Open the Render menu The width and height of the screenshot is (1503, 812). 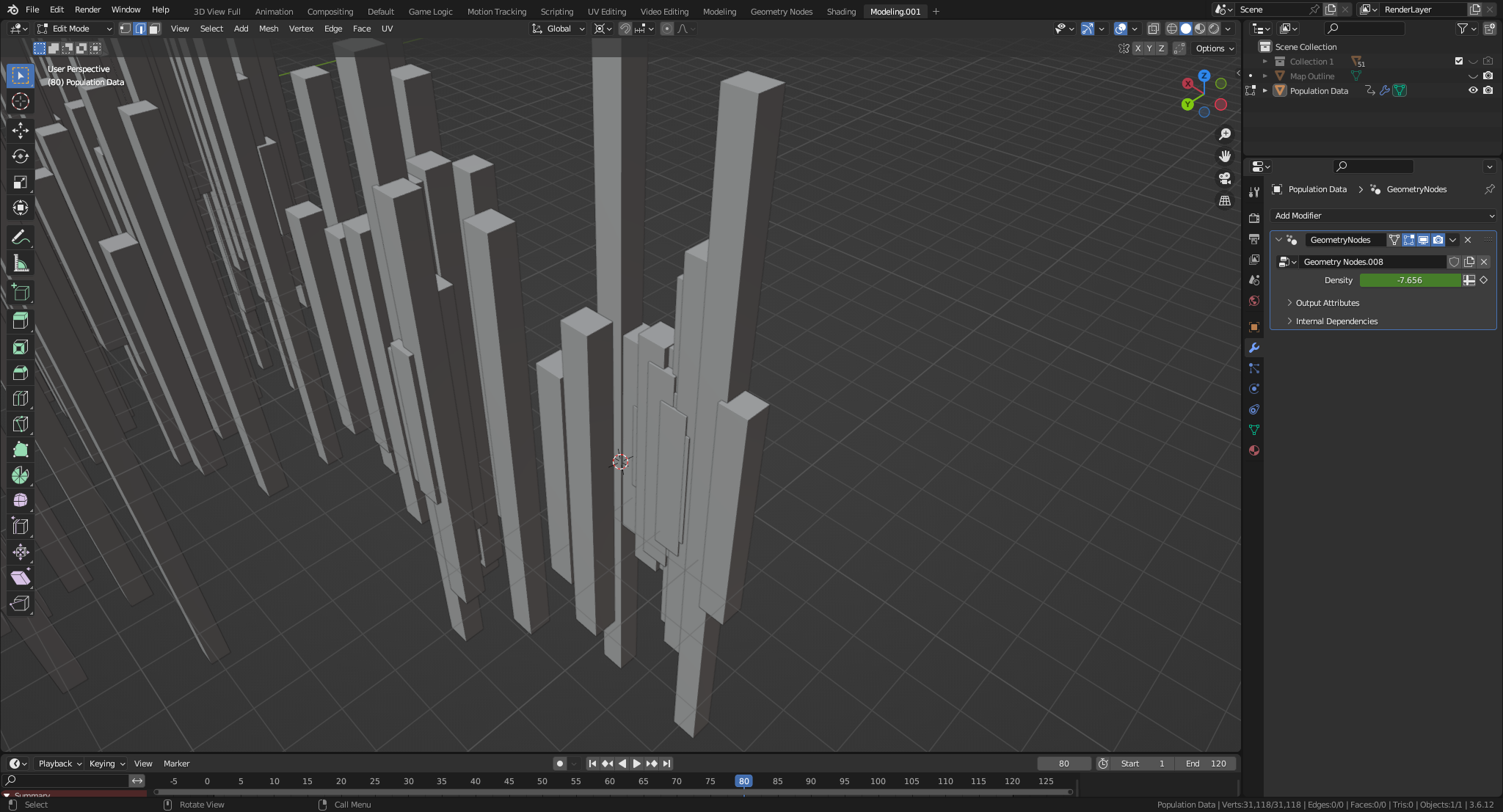point(87,10)
